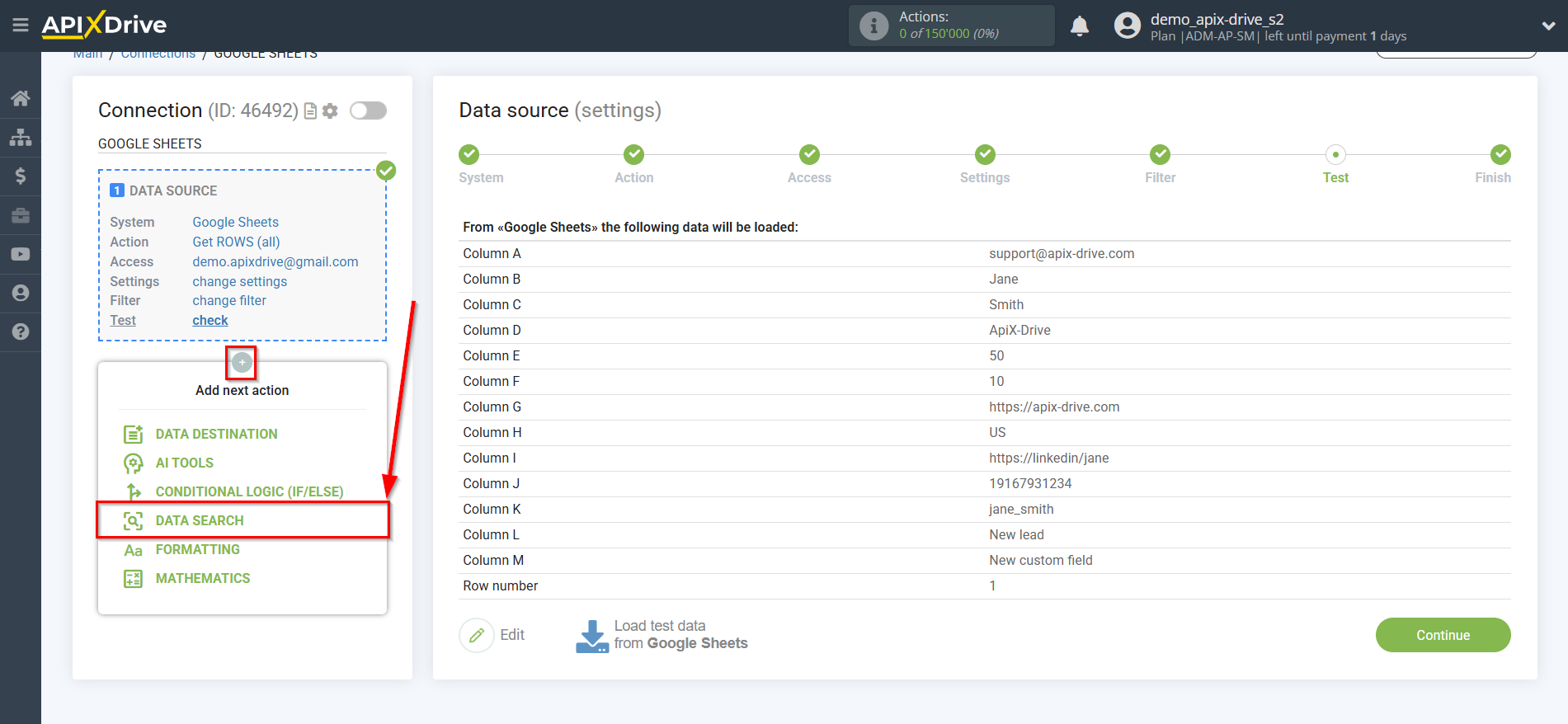Image resolution: width=1568 pixels, height=724 pixels.
Task: Click the ApiX-Drive logo
Action: coord(104,25)
